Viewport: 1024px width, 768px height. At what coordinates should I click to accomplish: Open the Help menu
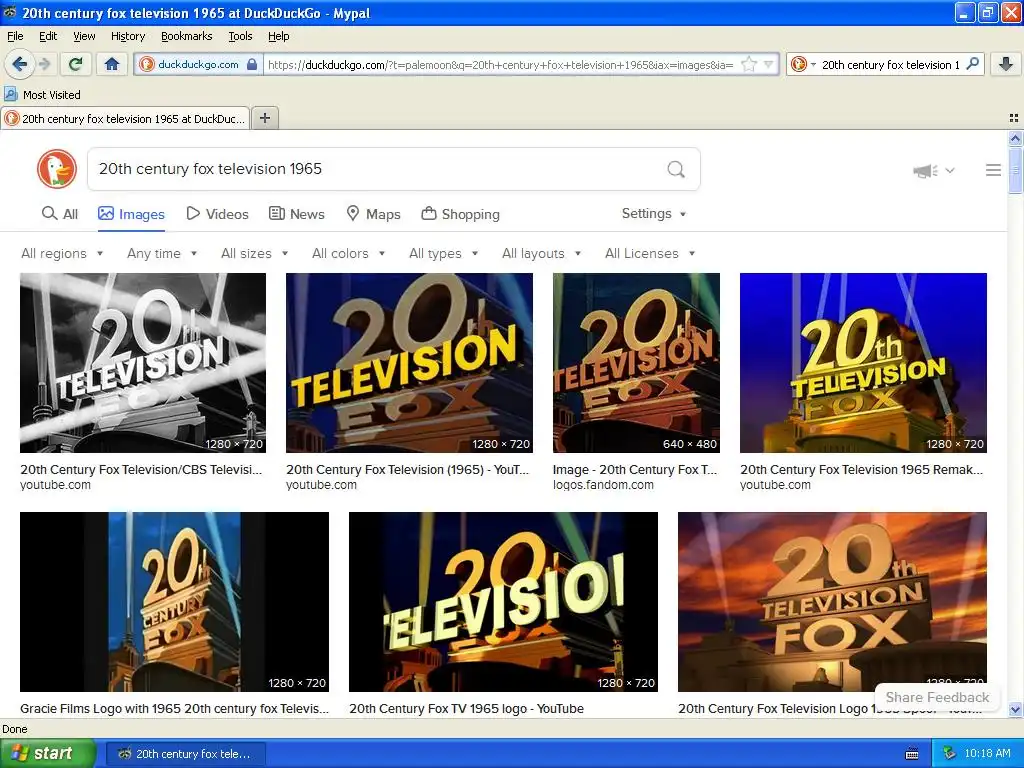click(x=278, y=36)
